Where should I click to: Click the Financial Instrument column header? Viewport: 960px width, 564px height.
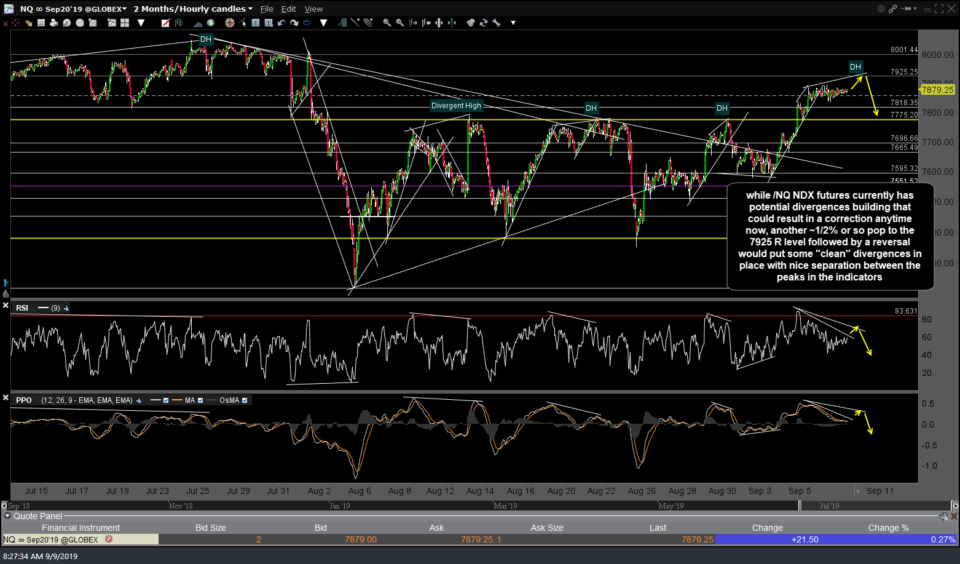pyautogui.click(x=80, y=528)
